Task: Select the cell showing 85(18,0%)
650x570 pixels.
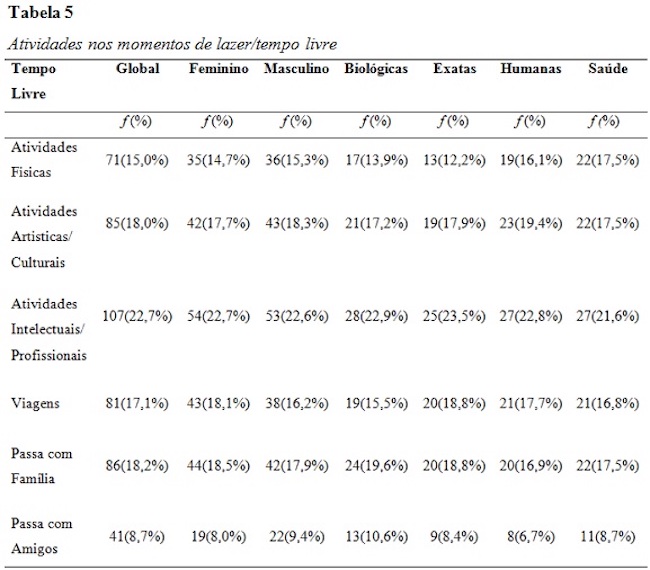Action: tap(137, 226)
